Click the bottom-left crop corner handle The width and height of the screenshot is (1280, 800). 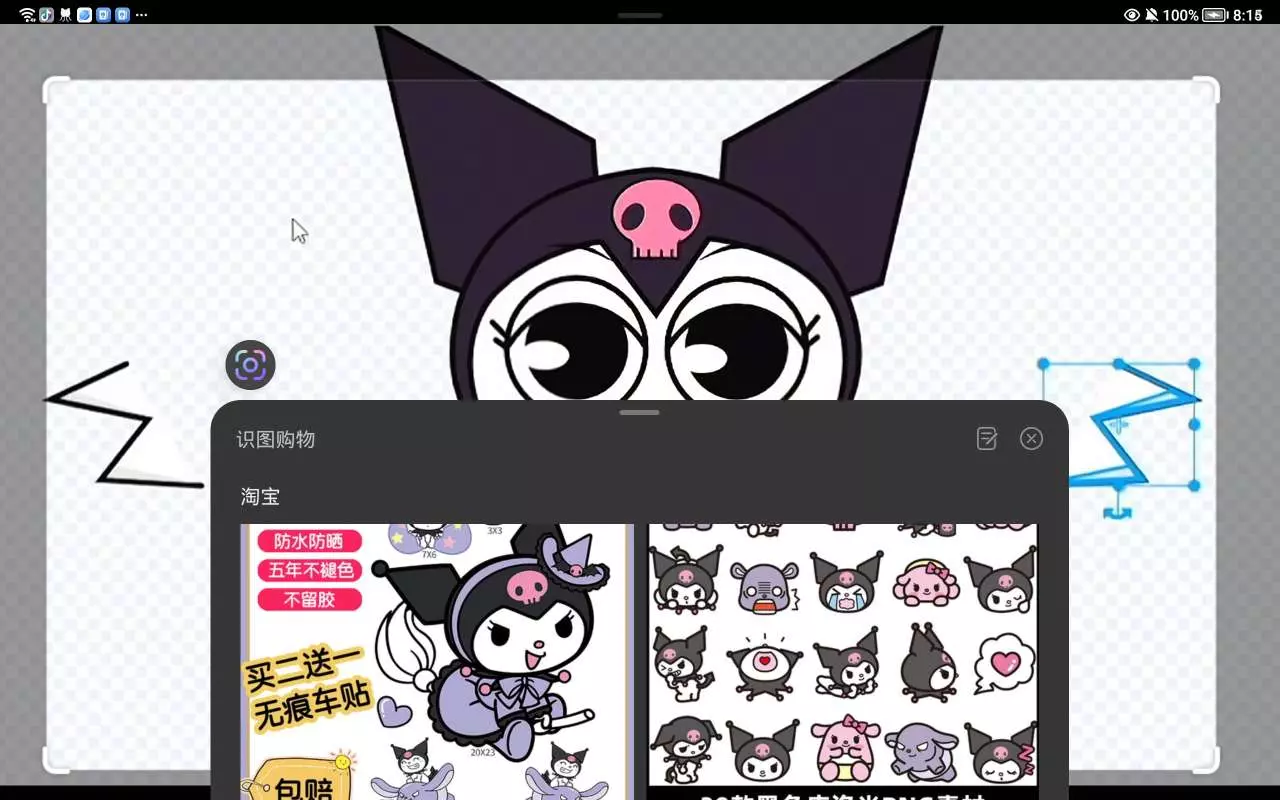pos(57,760)
